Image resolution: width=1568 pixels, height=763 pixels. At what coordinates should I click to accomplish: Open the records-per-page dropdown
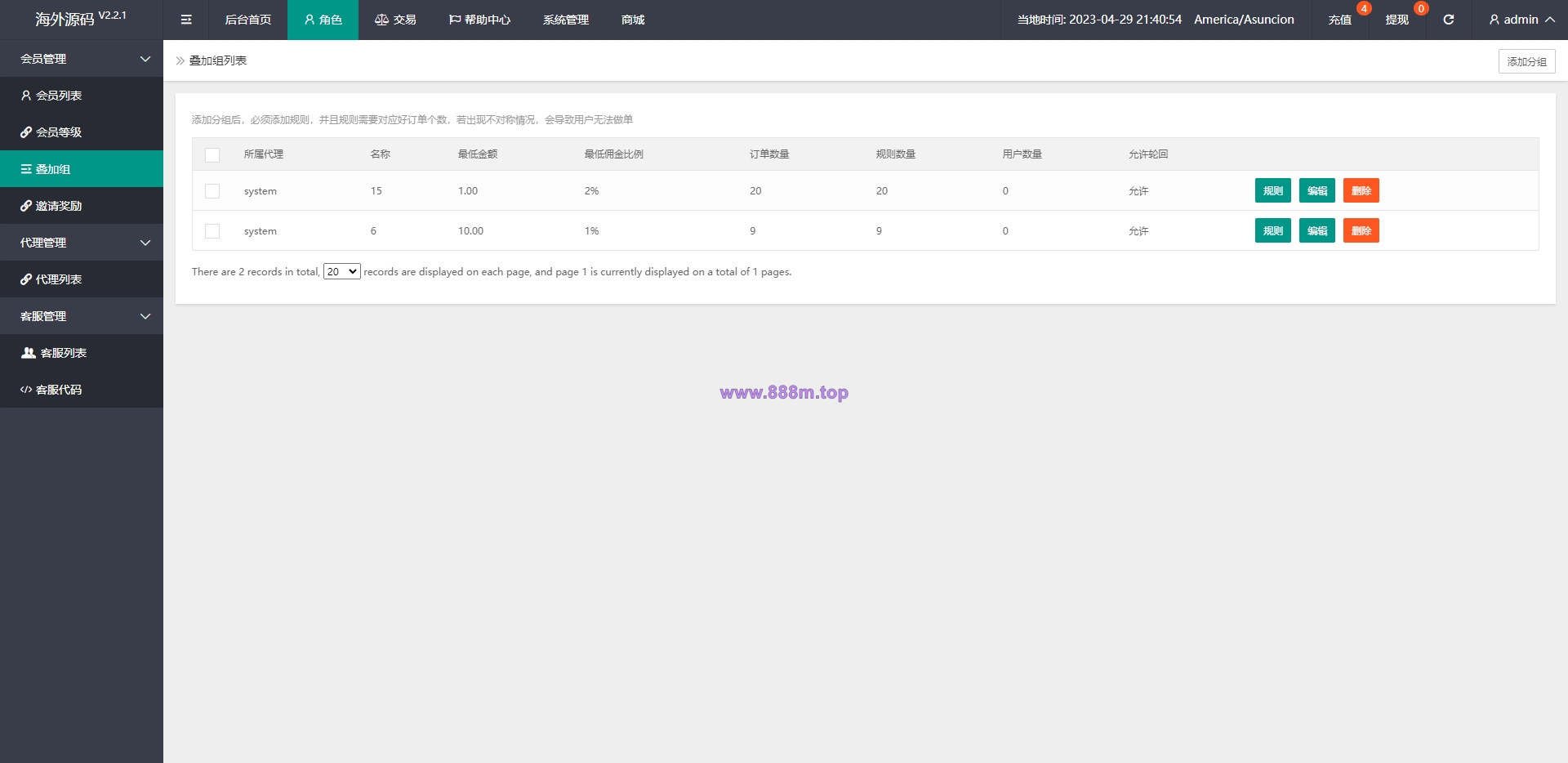[x=342, y=271]
